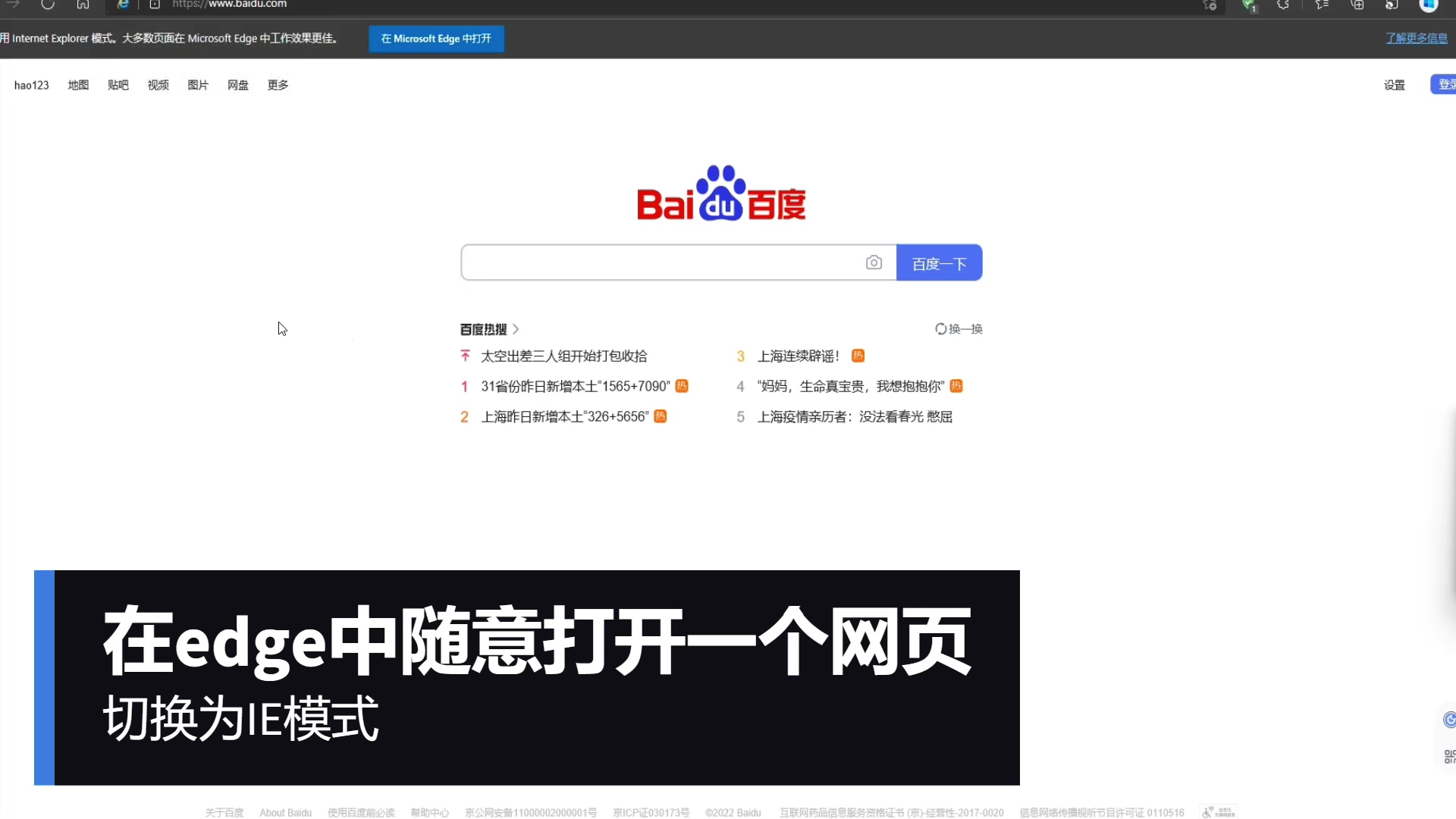The image size is (1456, 819).
Task: Click inside the Baidu search input field
Action: tap(667, 262)
